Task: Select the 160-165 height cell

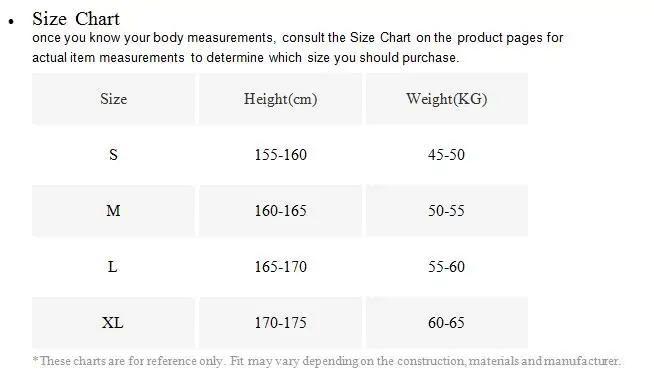Action: [x=280, y=211]
